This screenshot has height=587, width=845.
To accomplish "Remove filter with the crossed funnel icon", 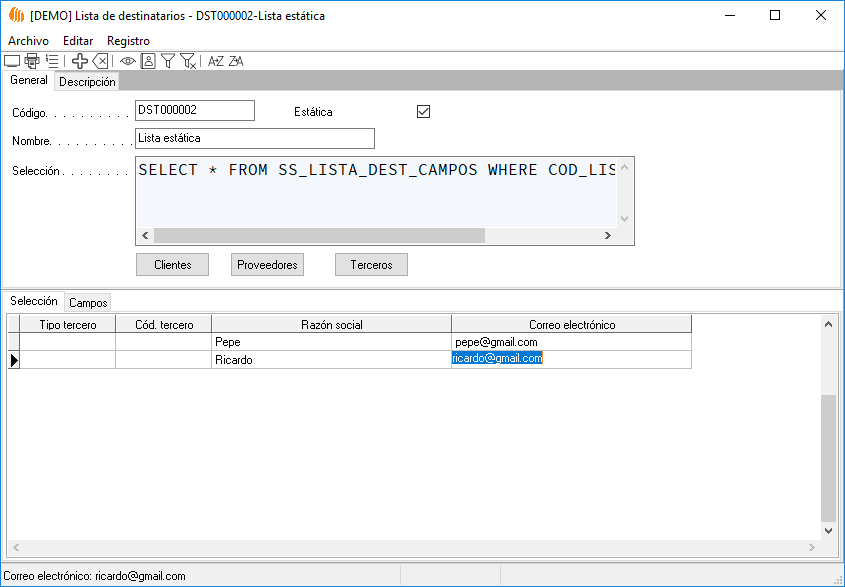I will (x=188, y=61).
